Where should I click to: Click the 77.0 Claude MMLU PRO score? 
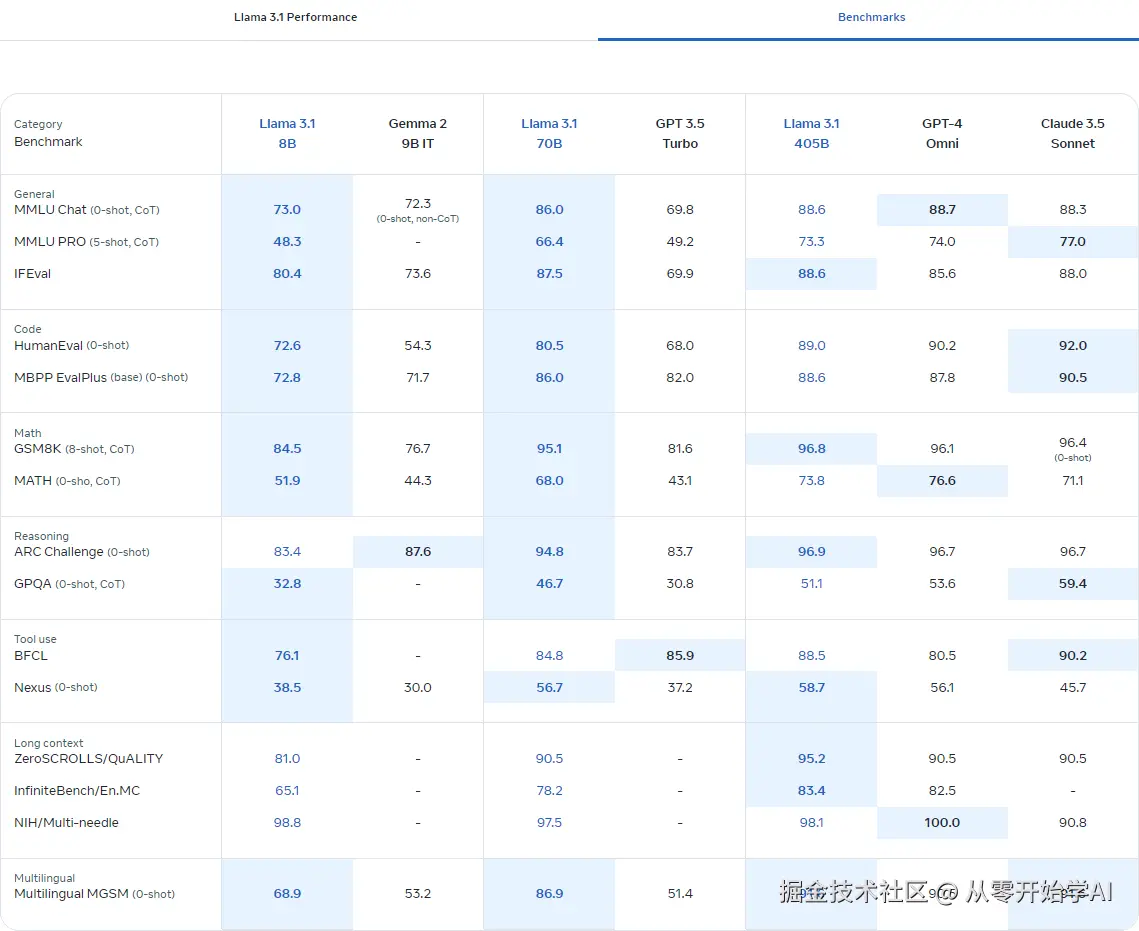pyautogui.click(x=1072, y=242)
